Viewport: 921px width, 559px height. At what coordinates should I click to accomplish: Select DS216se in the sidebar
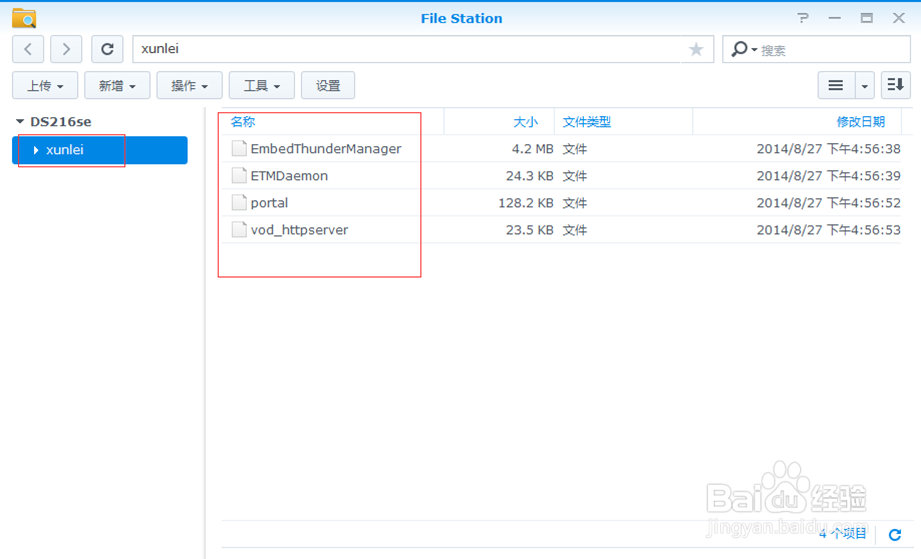(60, 122)
